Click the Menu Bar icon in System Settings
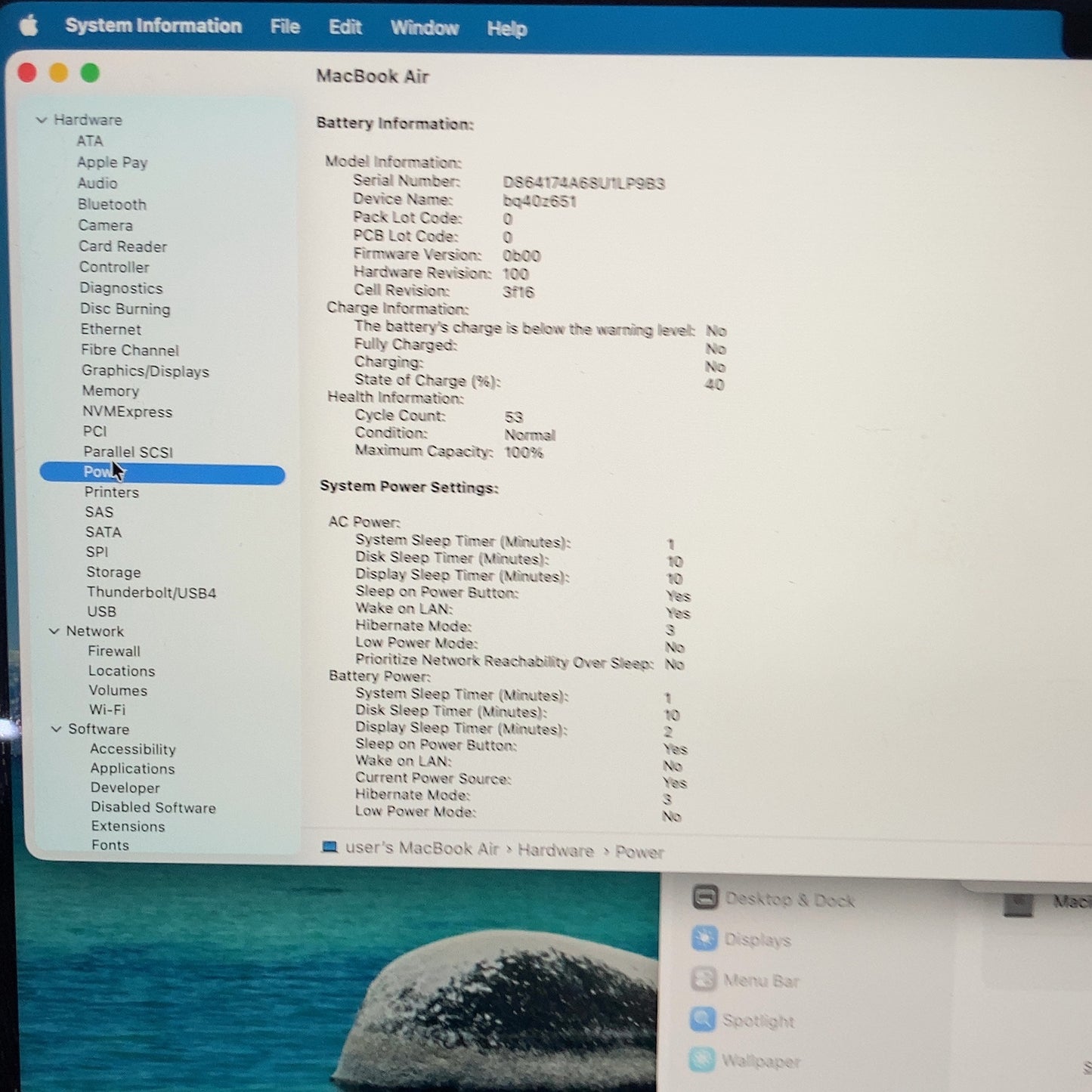The width and height of the screenshot is (1092, 1092). (704, 979)
